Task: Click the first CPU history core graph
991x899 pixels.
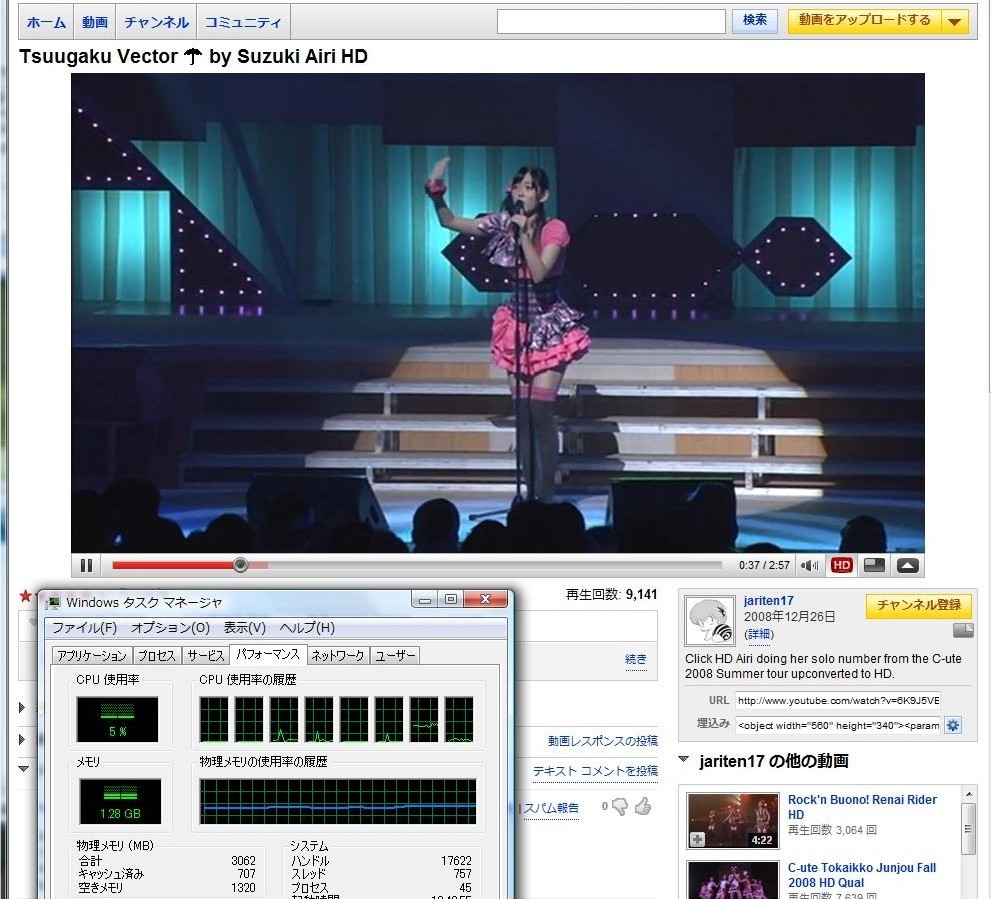Action: (214, 719)
